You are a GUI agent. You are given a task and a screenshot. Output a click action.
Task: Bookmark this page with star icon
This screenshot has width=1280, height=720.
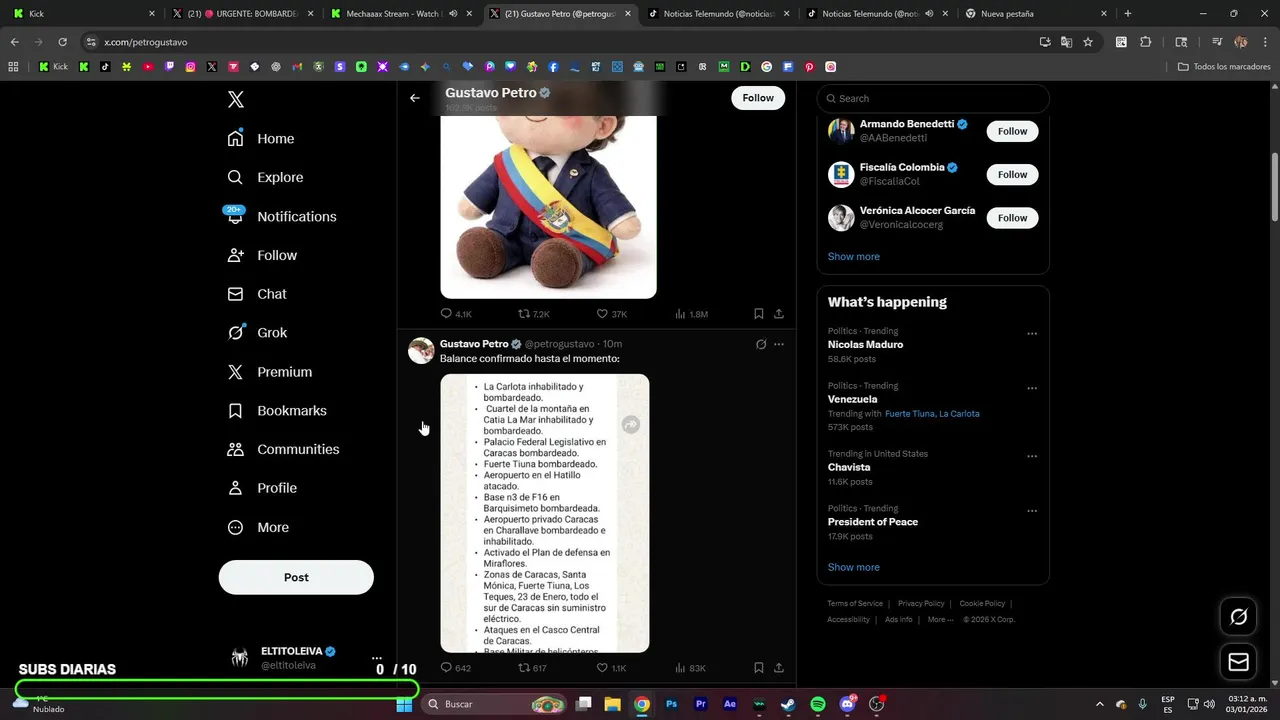pyautogui.click(x=1088, y=42)
